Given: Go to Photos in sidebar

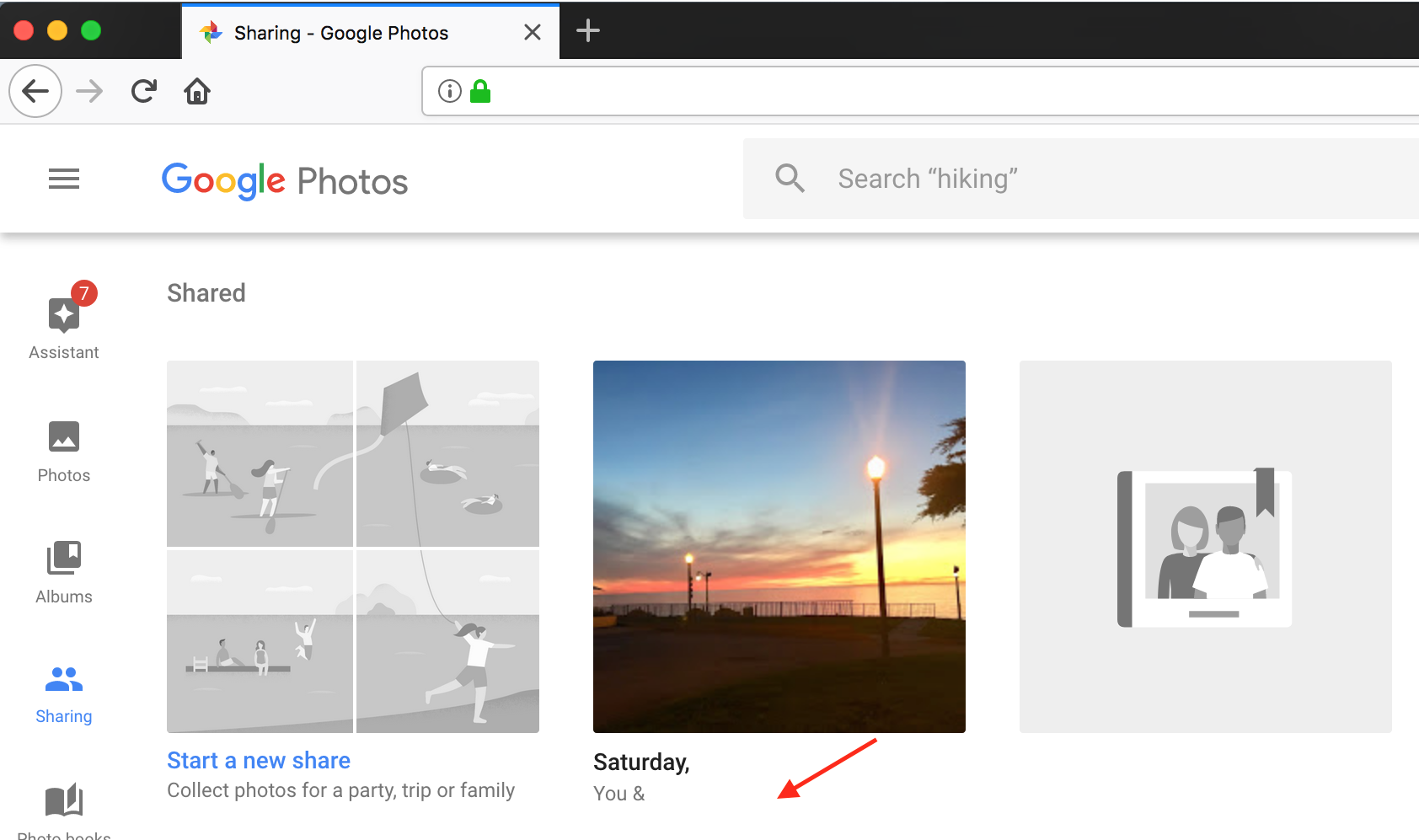Looking at the screenshot, I should tap(64, 451).
